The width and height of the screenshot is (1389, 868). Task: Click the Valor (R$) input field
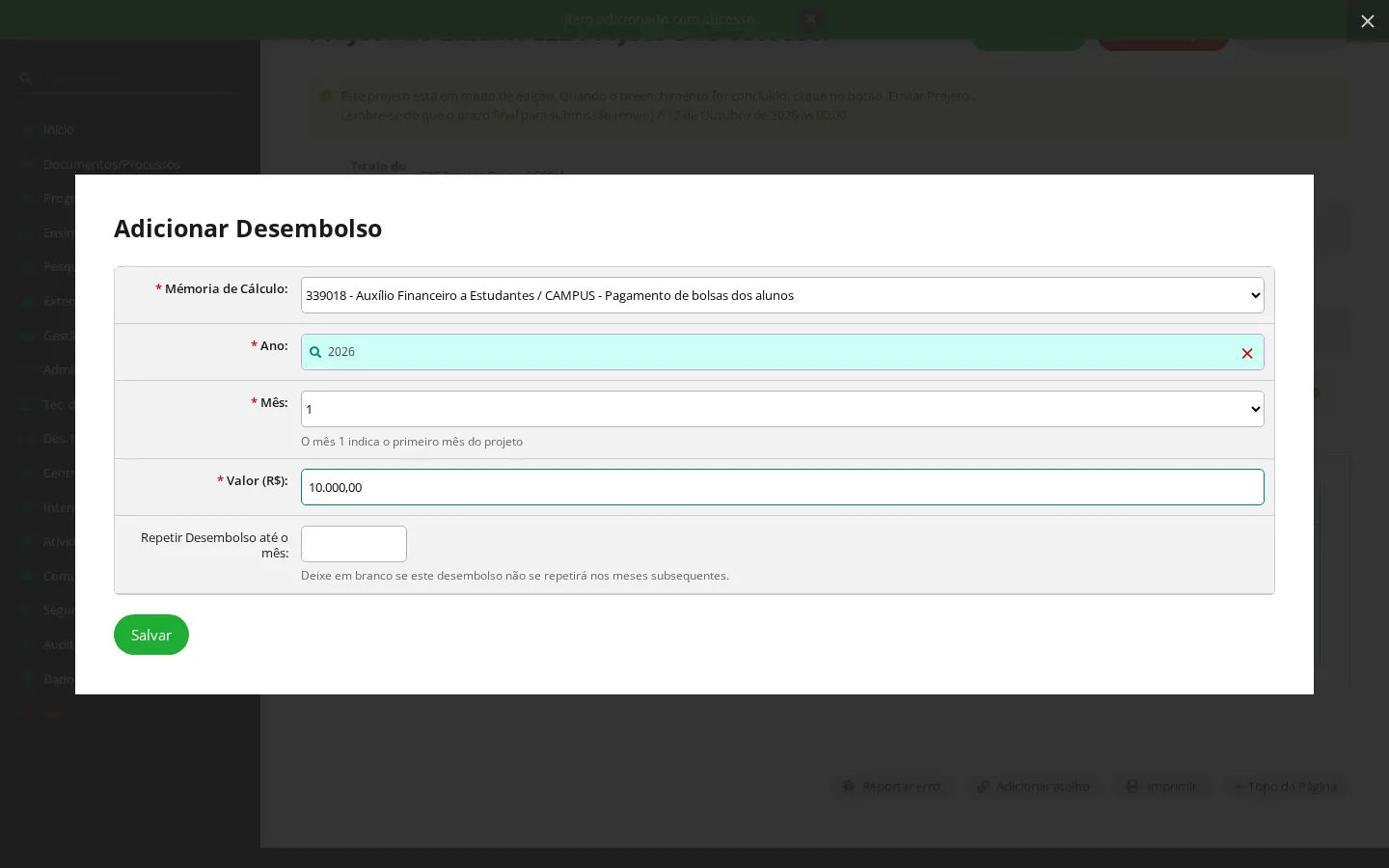tap(782, 487)
